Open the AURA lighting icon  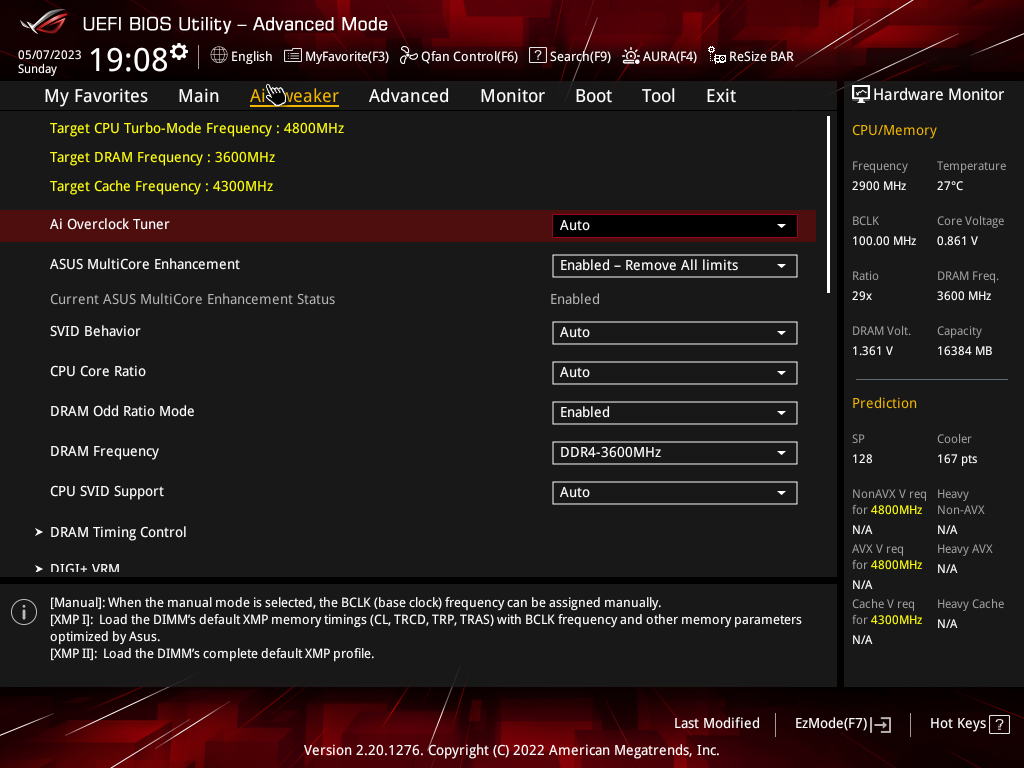630,56
